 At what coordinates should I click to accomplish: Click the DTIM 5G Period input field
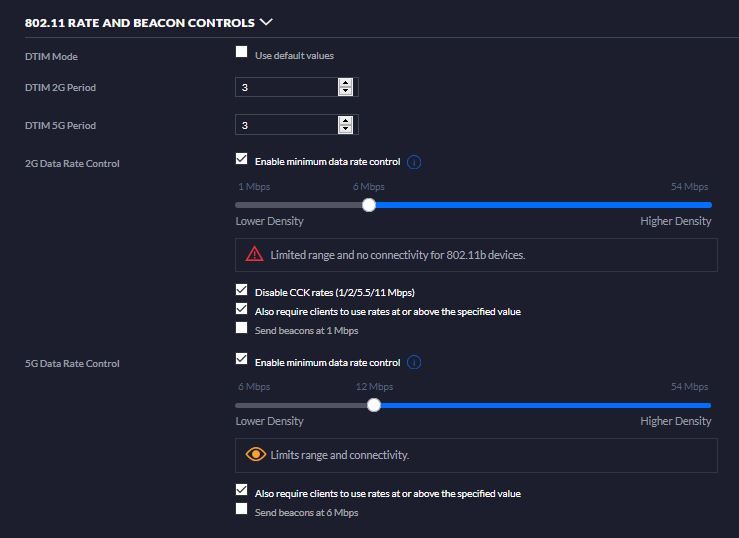(285, 125)
